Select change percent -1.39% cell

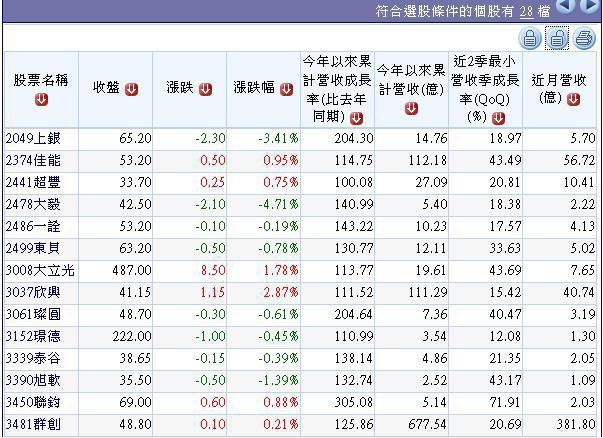point(263,380)
